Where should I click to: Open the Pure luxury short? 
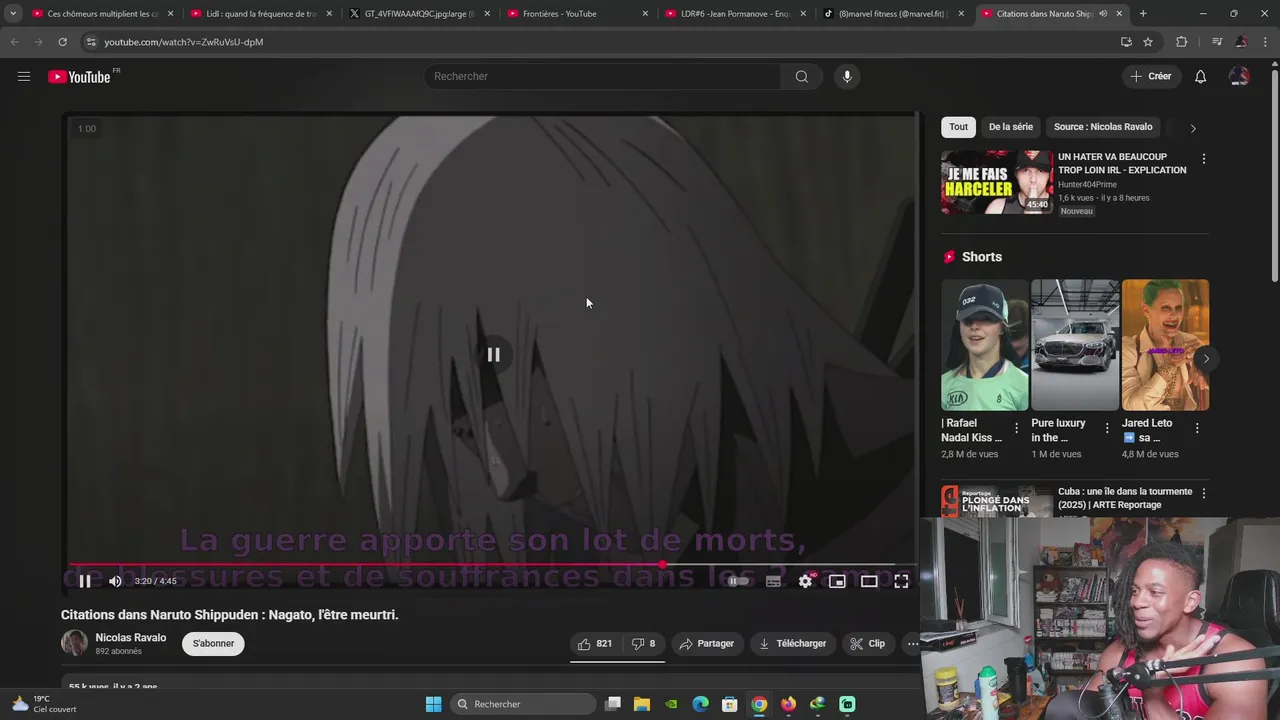[x=1075, y=345]
